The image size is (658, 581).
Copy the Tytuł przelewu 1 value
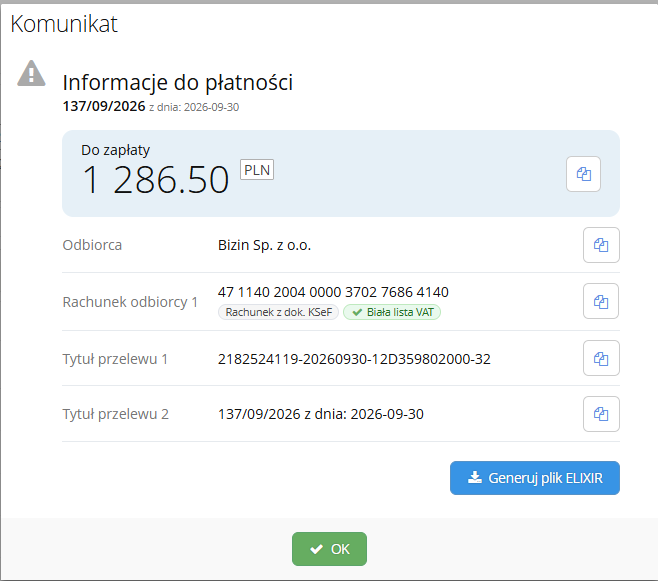[x=601, y=358]
